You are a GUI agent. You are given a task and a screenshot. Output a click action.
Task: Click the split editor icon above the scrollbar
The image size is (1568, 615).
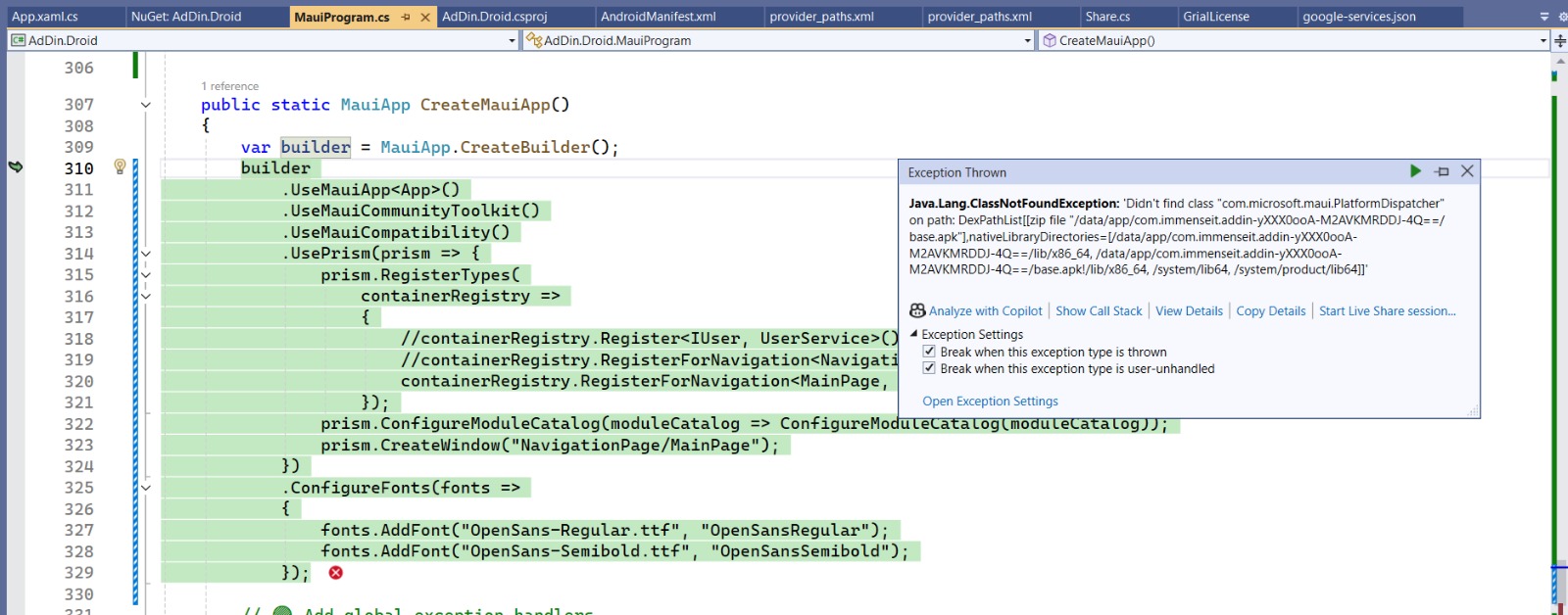tap(1560, 40)
